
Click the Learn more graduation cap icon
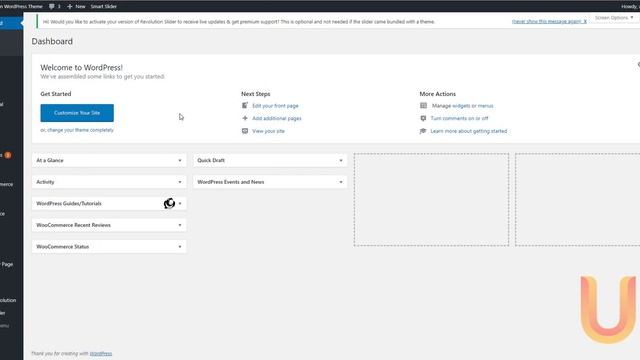423,131
